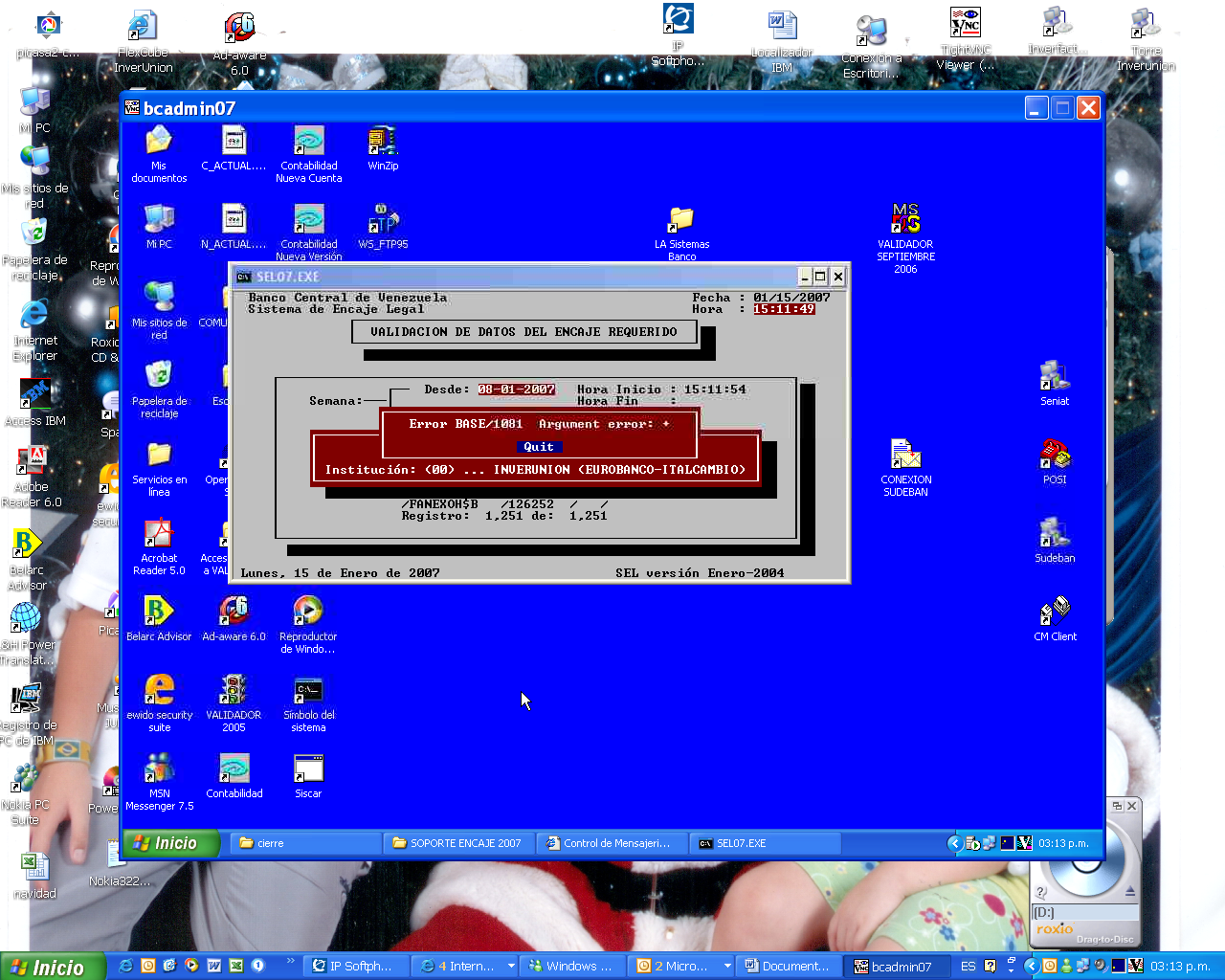Open Símbolo del sistema shortcut
The width and height of the screenshot is (1225, 980).
(x=308, y=702)
